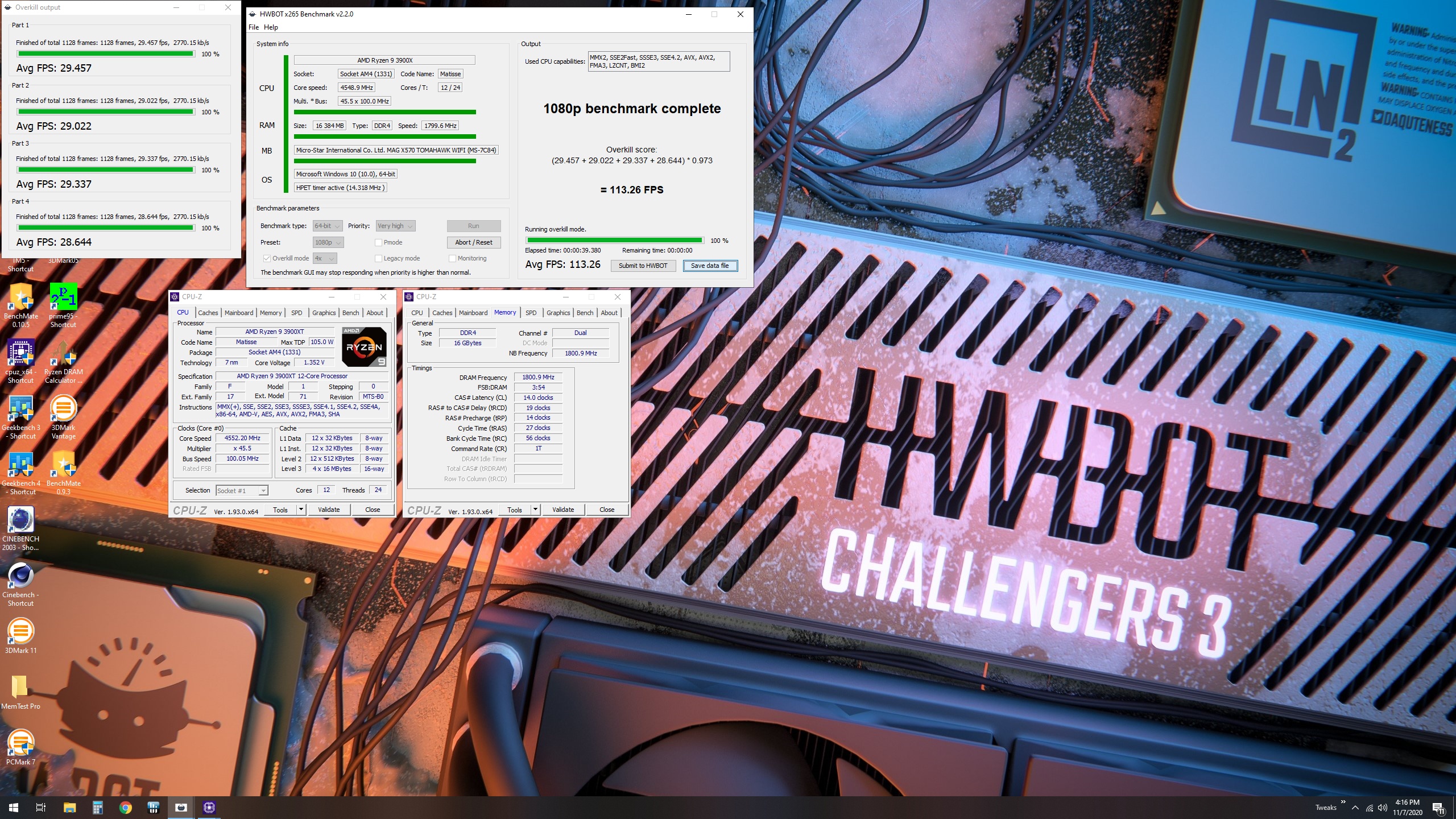Click the Part 4 progress bar in Overkill output
This screenshot has width=1456, height=819.
106,228
